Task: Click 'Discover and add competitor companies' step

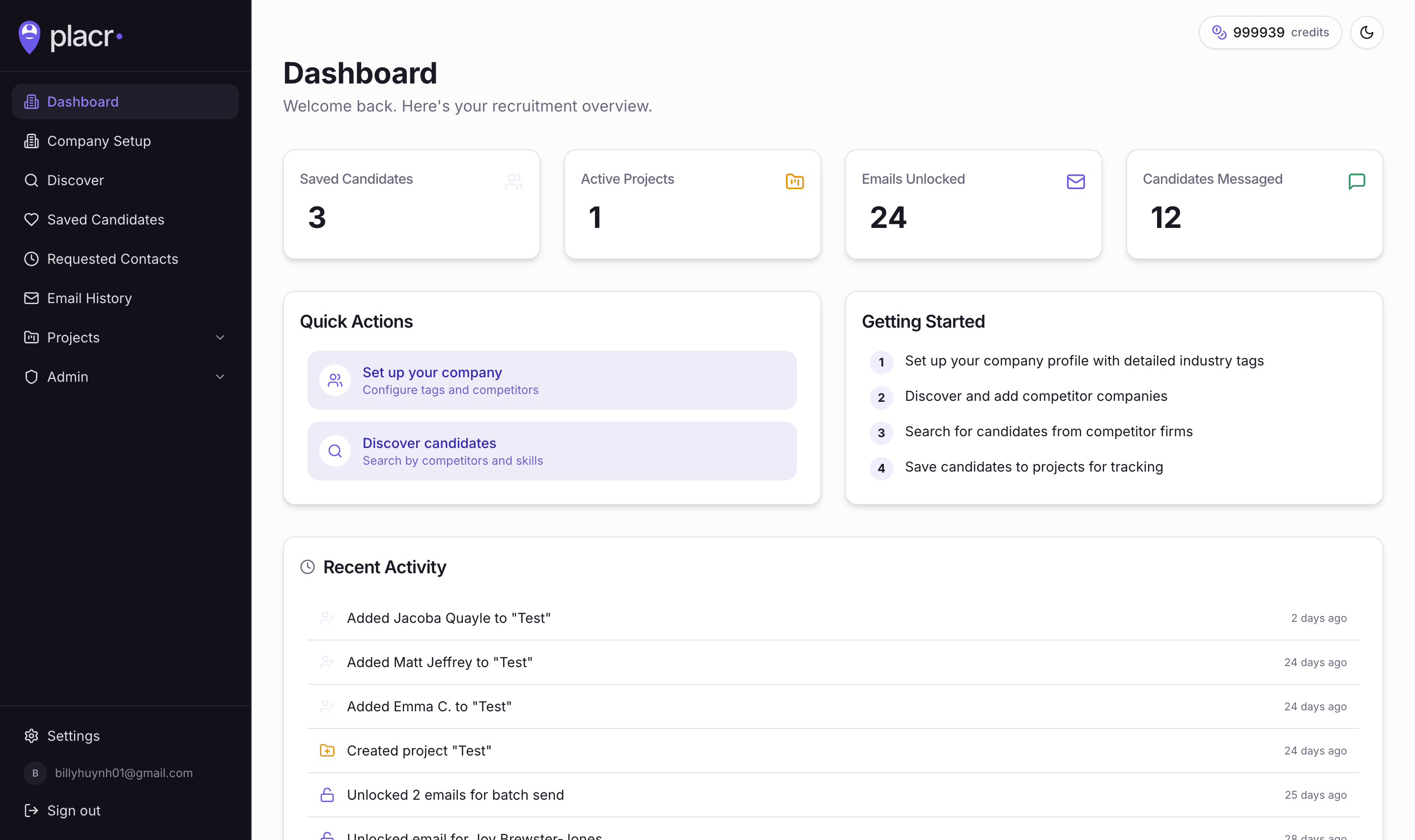Action: click(x=1036, y=396)
